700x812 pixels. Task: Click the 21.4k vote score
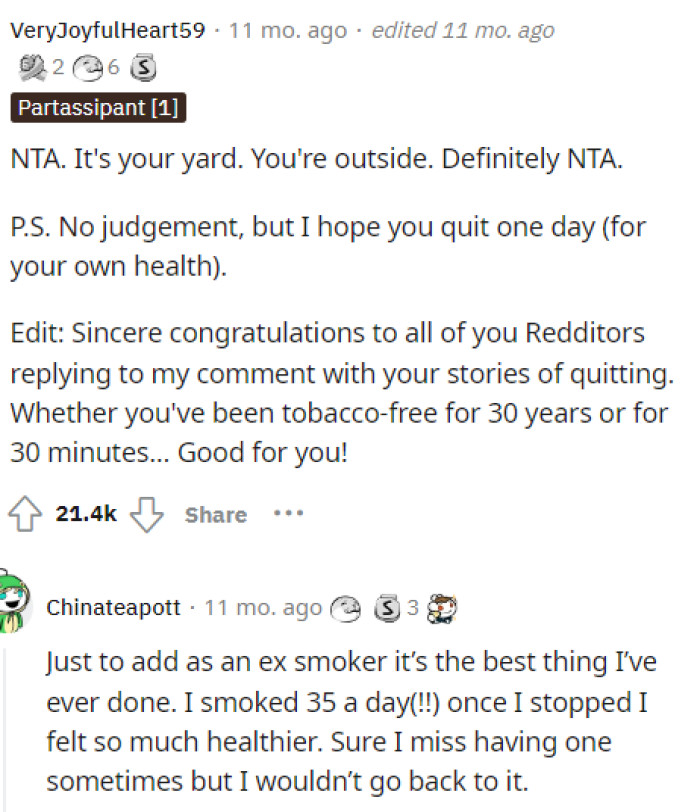(86, 515)
